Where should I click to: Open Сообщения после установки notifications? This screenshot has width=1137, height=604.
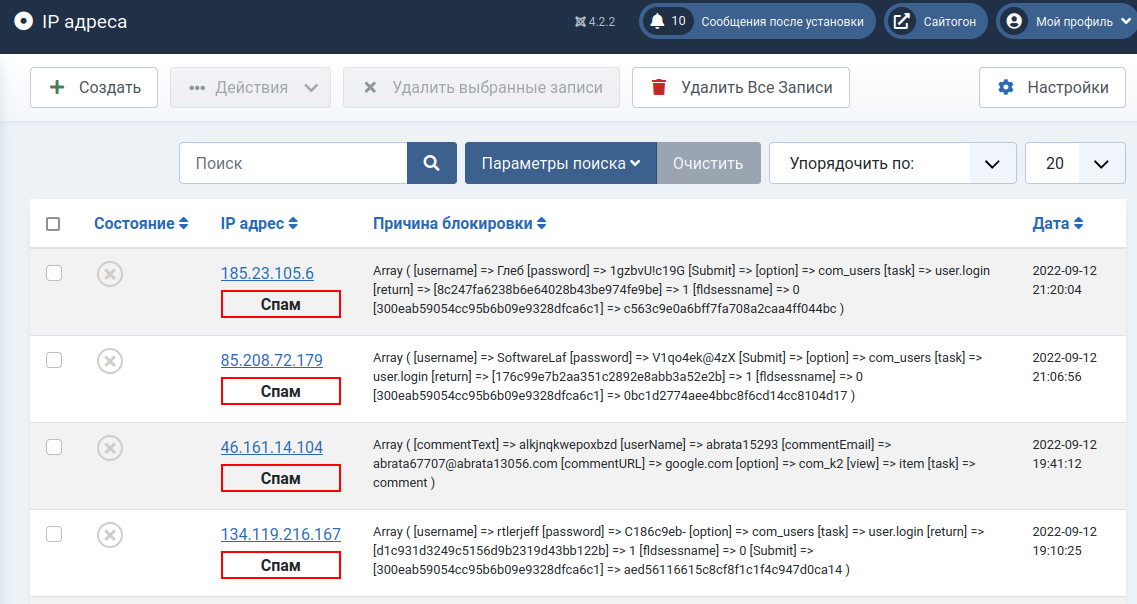click(757, 21)
